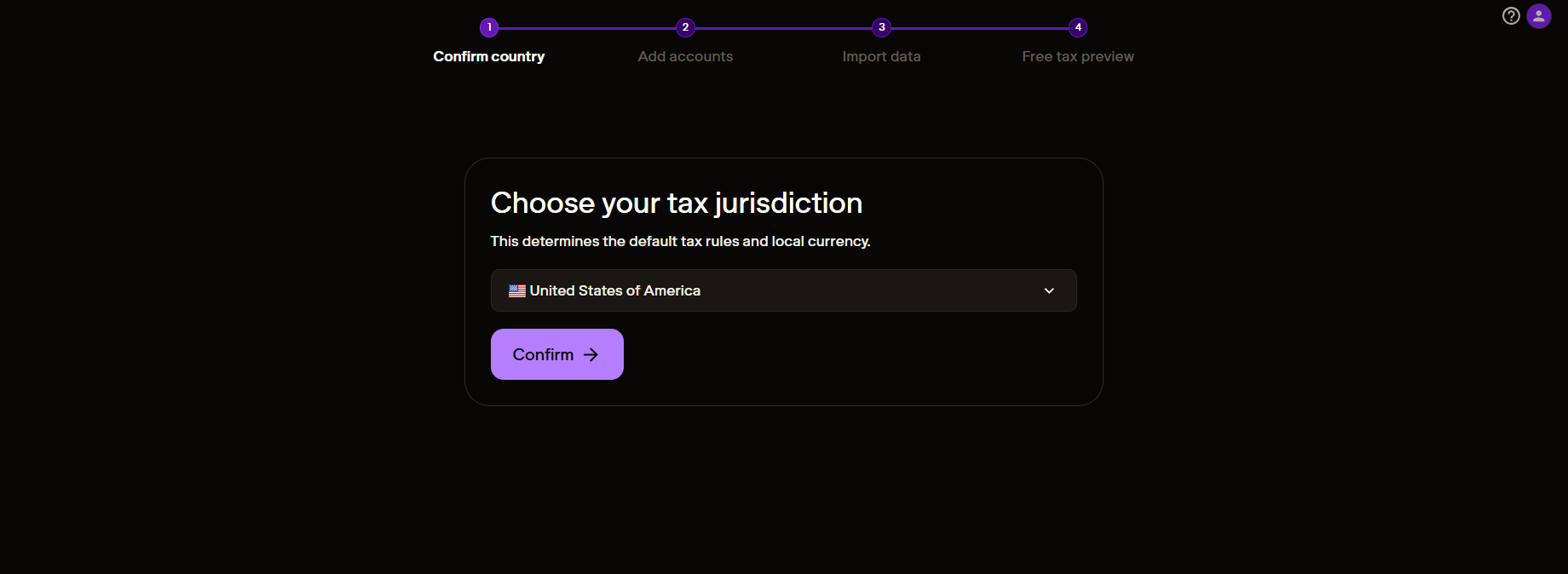This screenshot has height=574, width=1568.
Task: Click the US flag icon in the selector
Action: pyautogui.click(x=516, y=290)
